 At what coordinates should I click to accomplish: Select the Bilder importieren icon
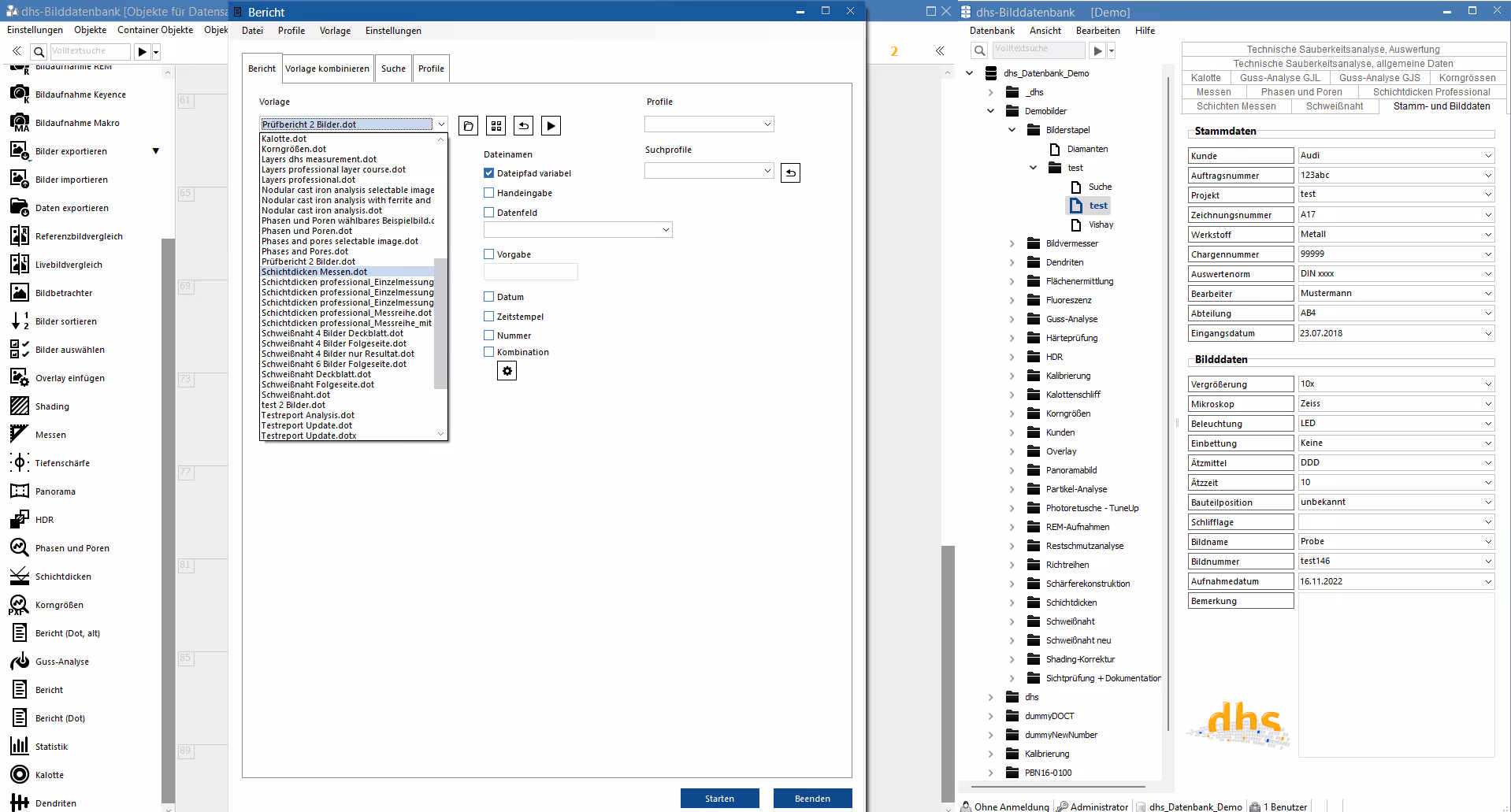tap(20, 179)
